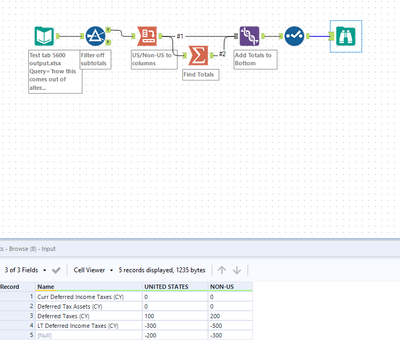Image resolution: width=400 pixels, height=360 pixels.
Task: Click the checkmark apply icon in results toolbar
Action: (x=56, y=270)
